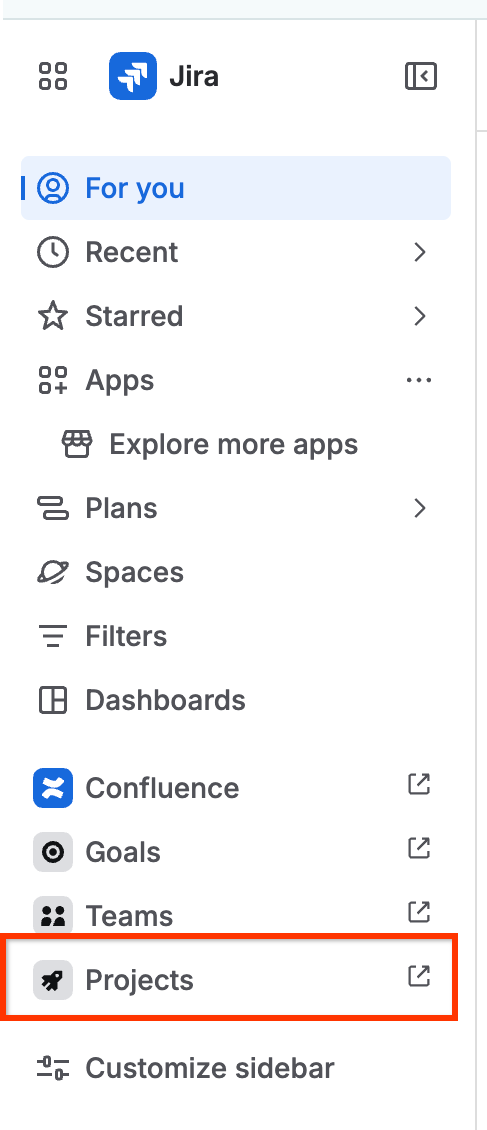The width and height of the screenshot is (487, 1130).
Task: Click the Projects rocket icon
Action: point(53,980)
